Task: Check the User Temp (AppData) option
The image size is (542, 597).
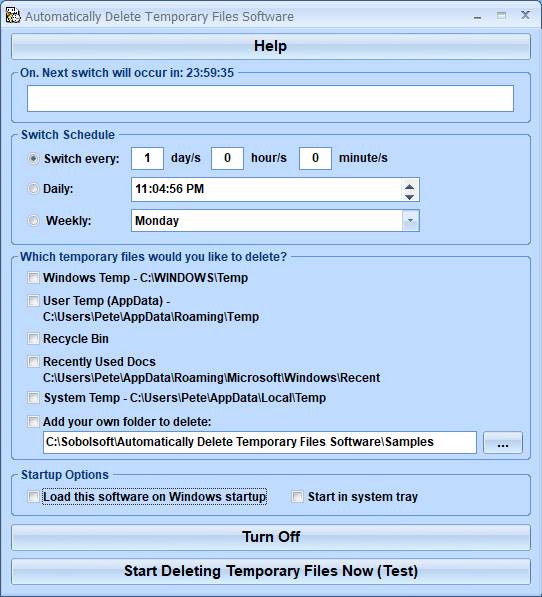Action: click(33, 301)
